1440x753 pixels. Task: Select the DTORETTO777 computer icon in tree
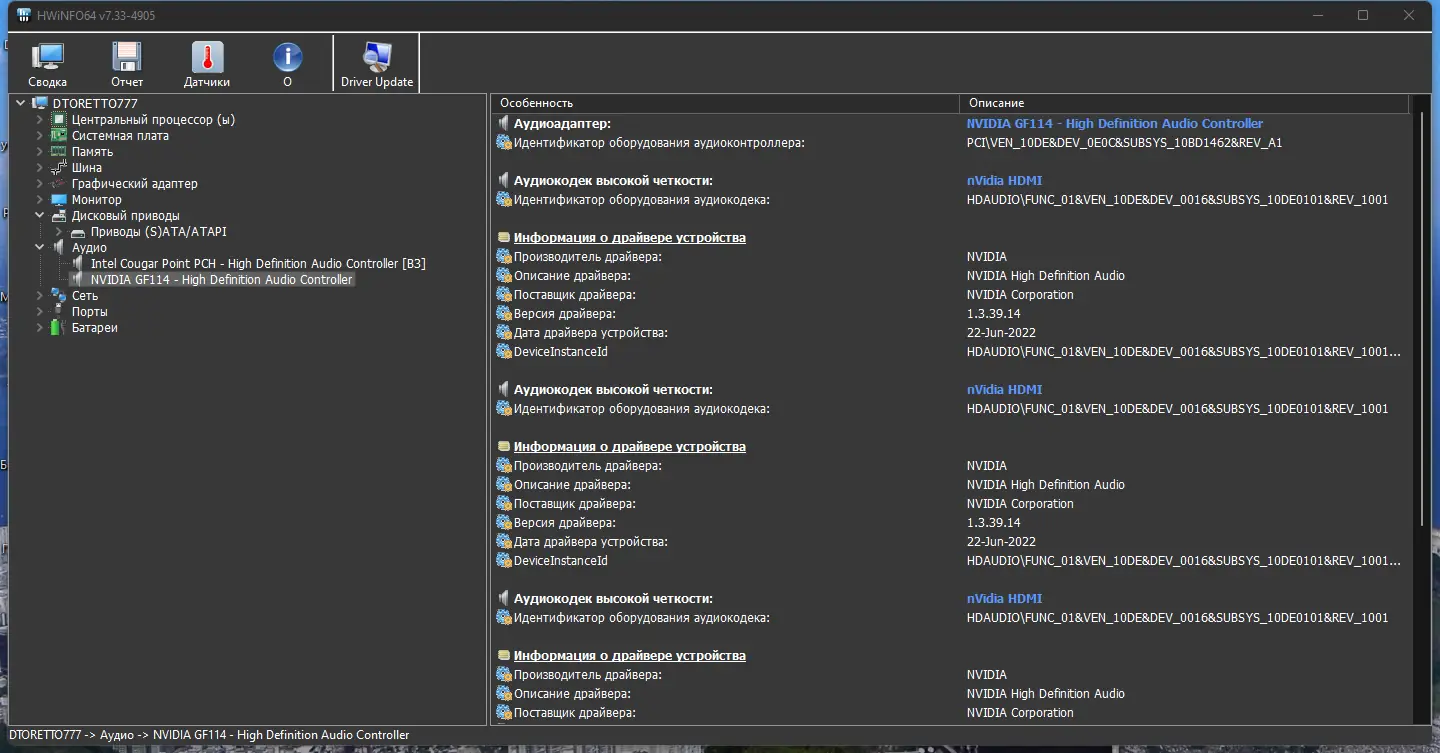pos(40,103)
